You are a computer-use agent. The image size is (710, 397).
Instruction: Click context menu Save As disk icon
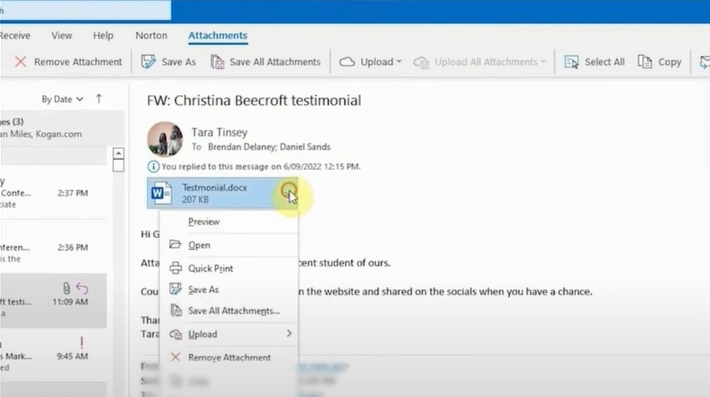[x=175, y=289]
